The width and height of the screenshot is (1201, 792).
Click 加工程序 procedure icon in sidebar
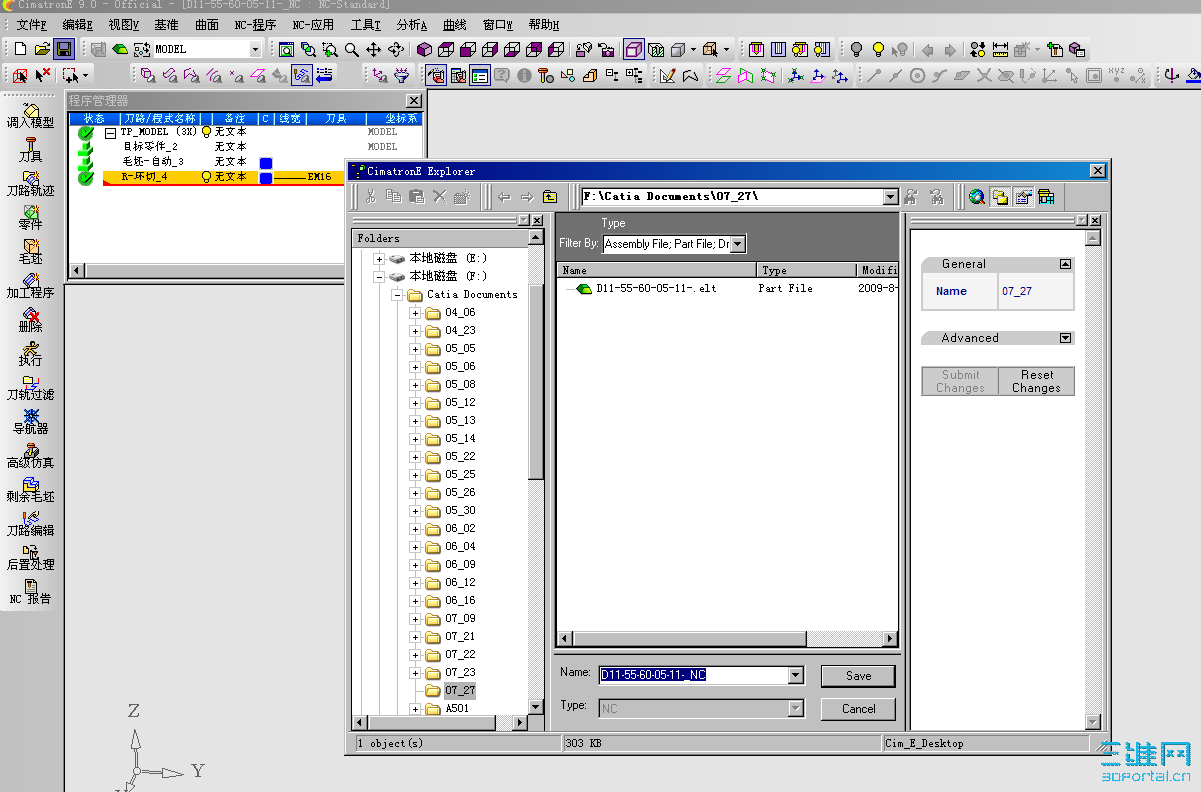click(30, 285)
